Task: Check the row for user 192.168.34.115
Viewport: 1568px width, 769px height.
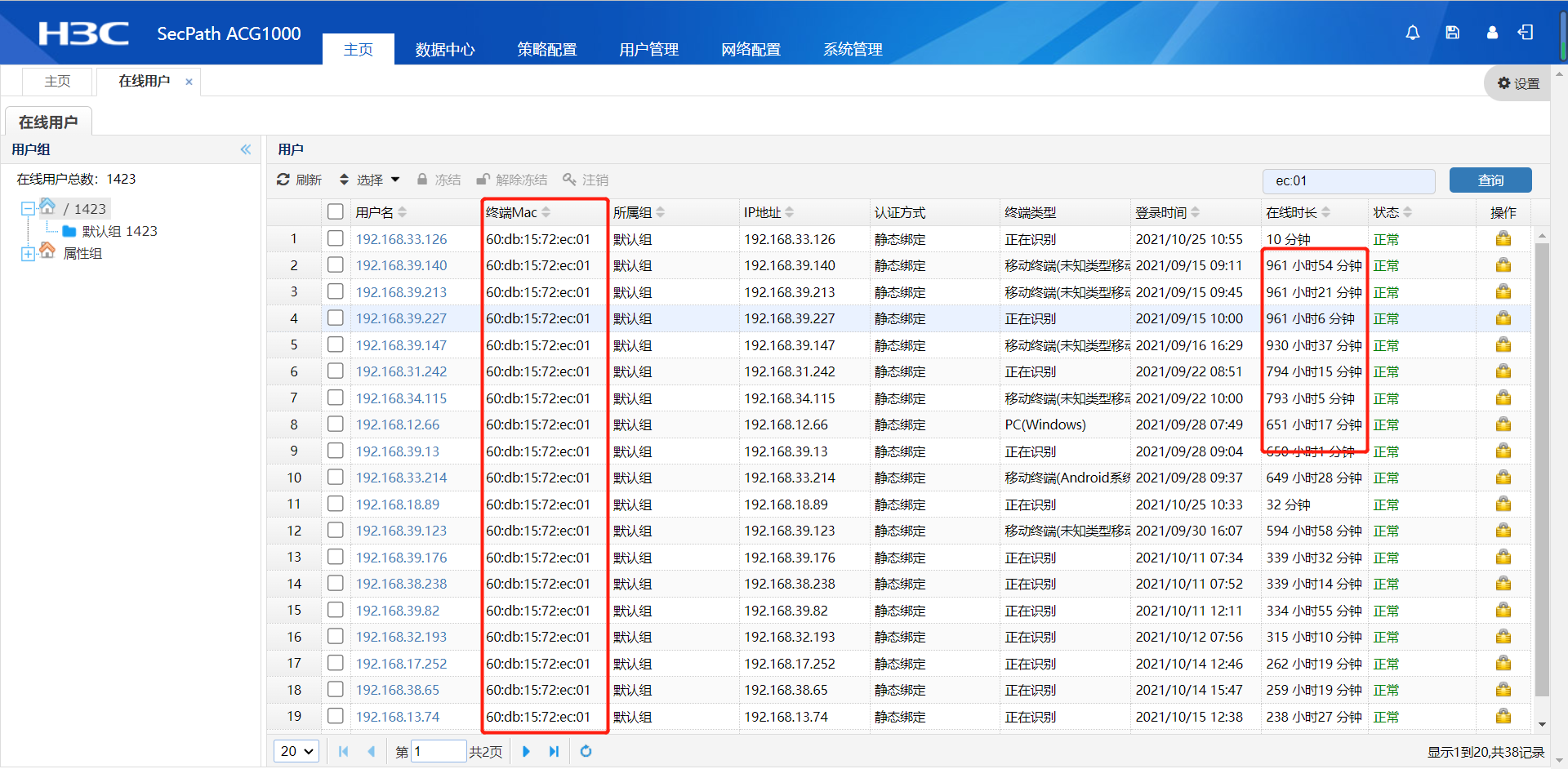Action: pyautogui.click(x=335, y=398)
